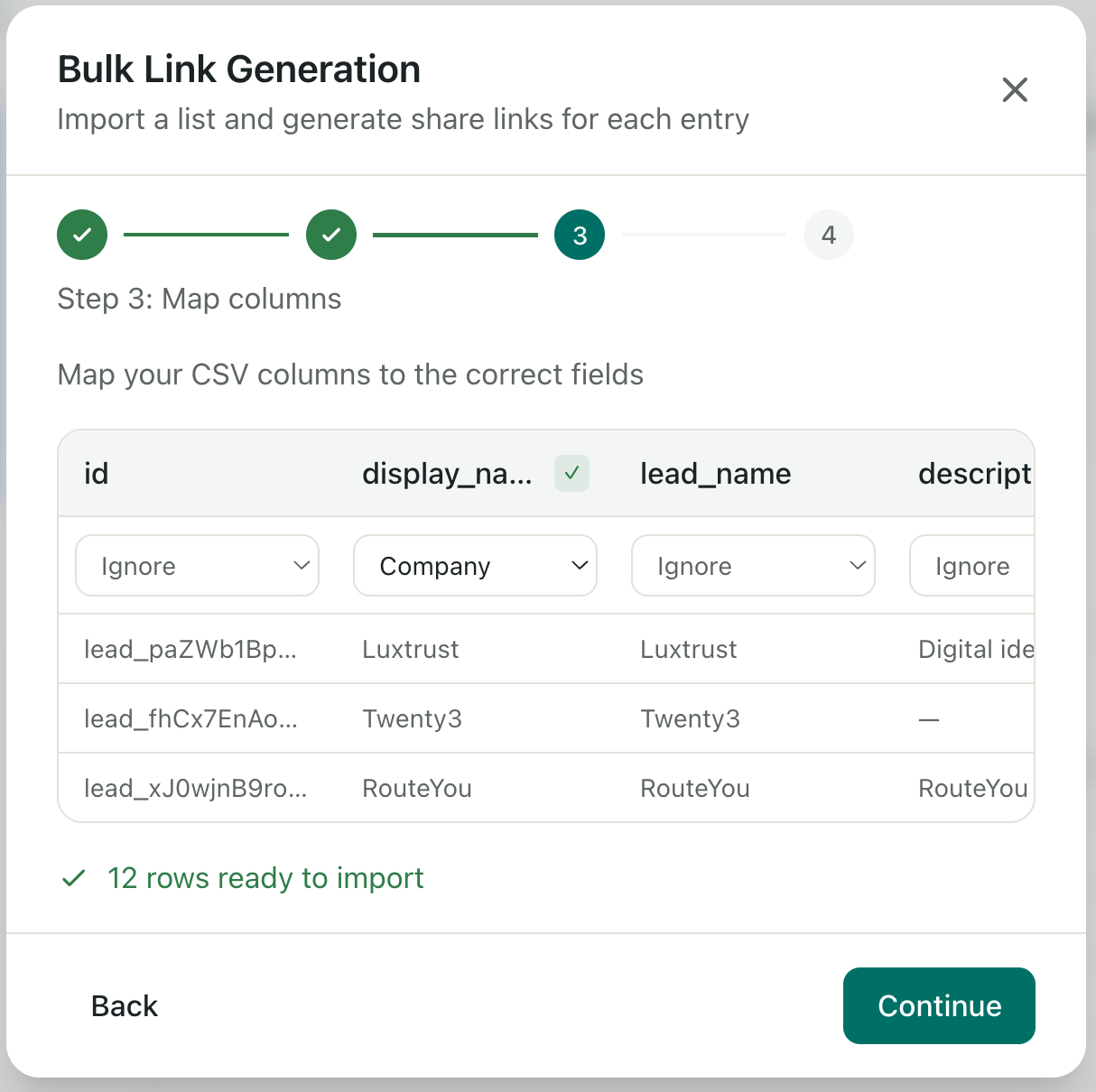This screenshot has width=1096, height=1092.
Task: Select the Twenty3 data row
Action: [413, 718]
